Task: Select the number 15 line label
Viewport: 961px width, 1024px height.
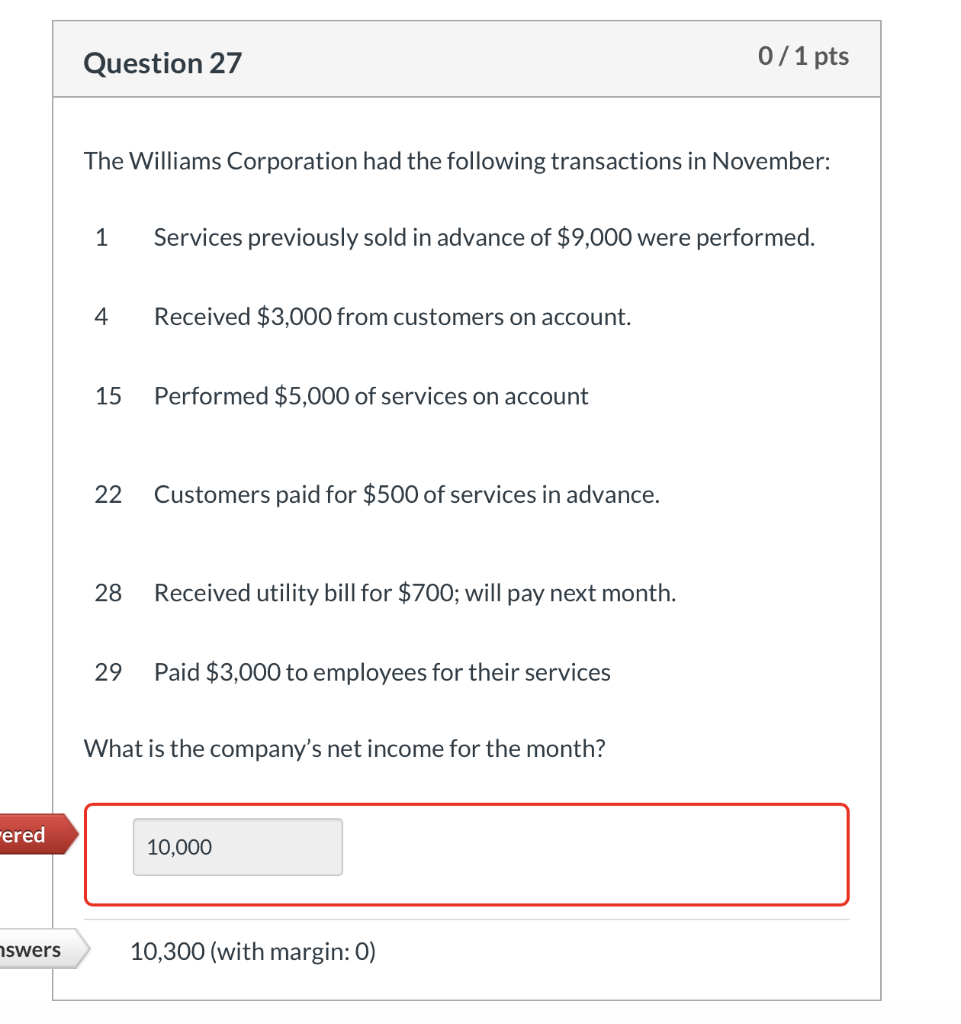Action: [x=108, y=396]
